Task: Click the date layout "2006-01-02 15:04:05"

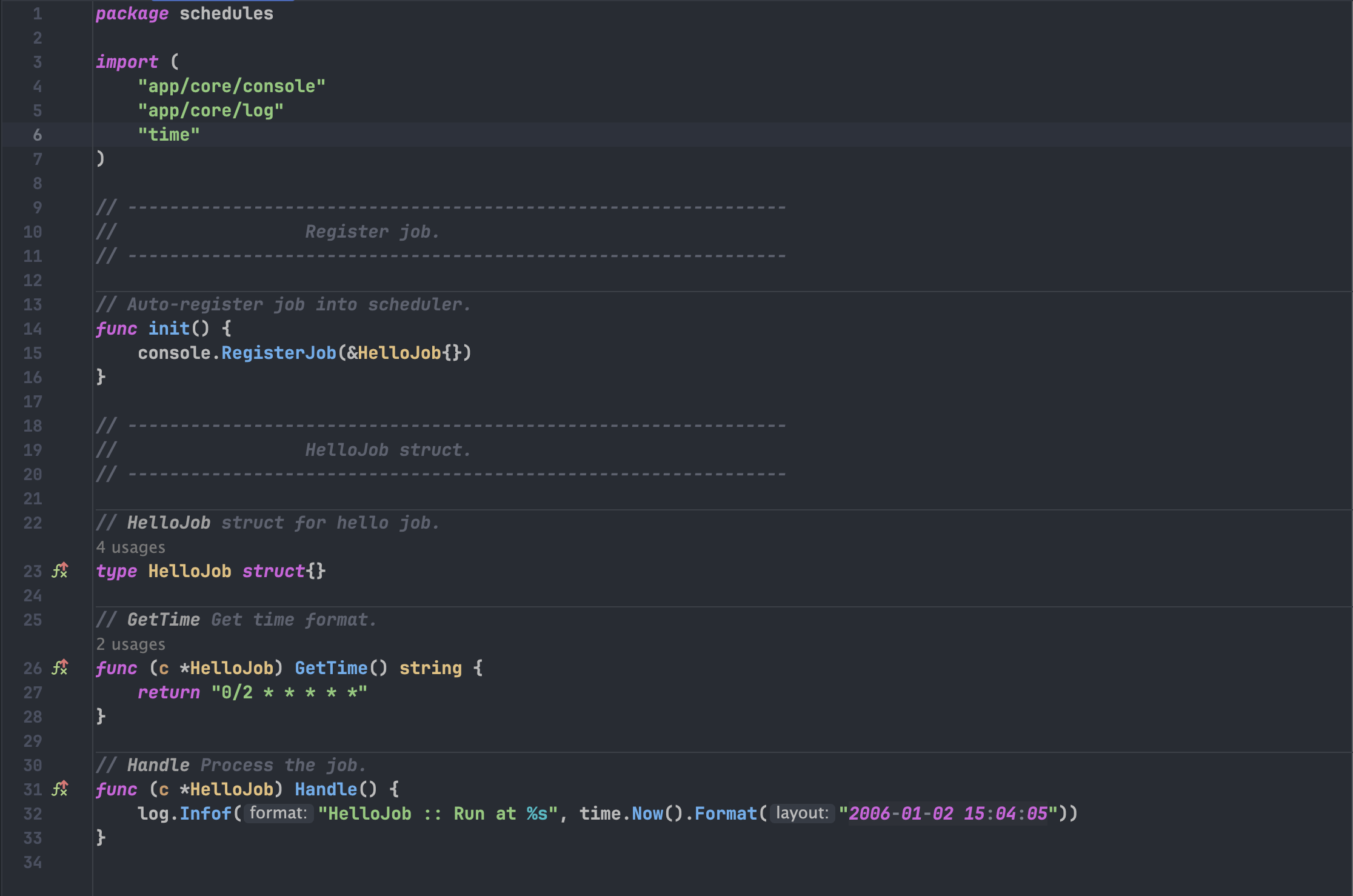Action: coord(948,814)
